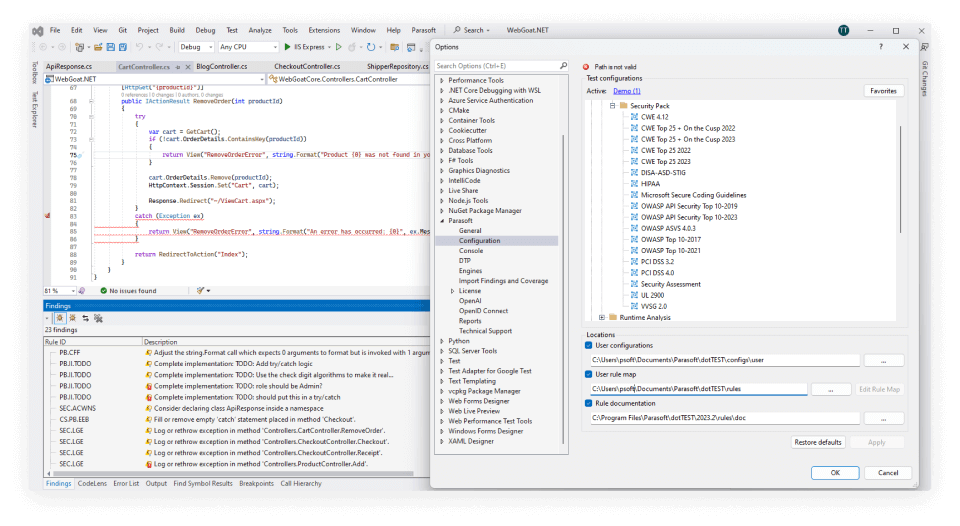Open the 81 % zoom dropdown
Screen dimensions: 960x526
[59, 291]
